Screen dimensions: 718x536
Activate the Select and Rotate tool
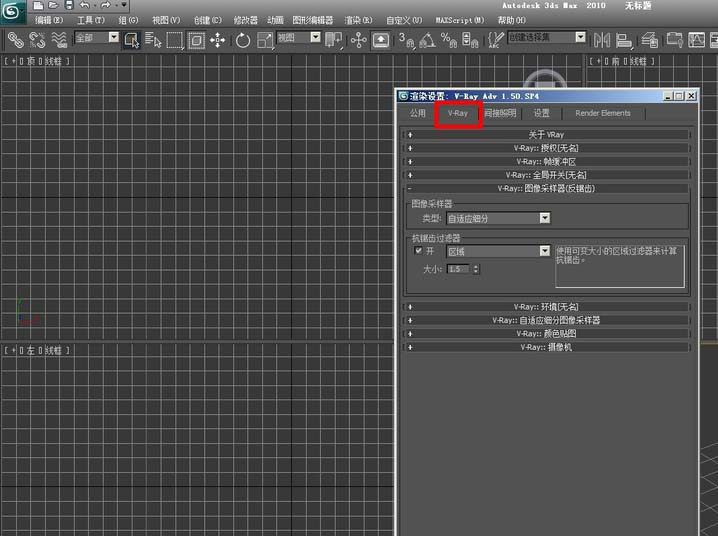[x=243, y=40]
